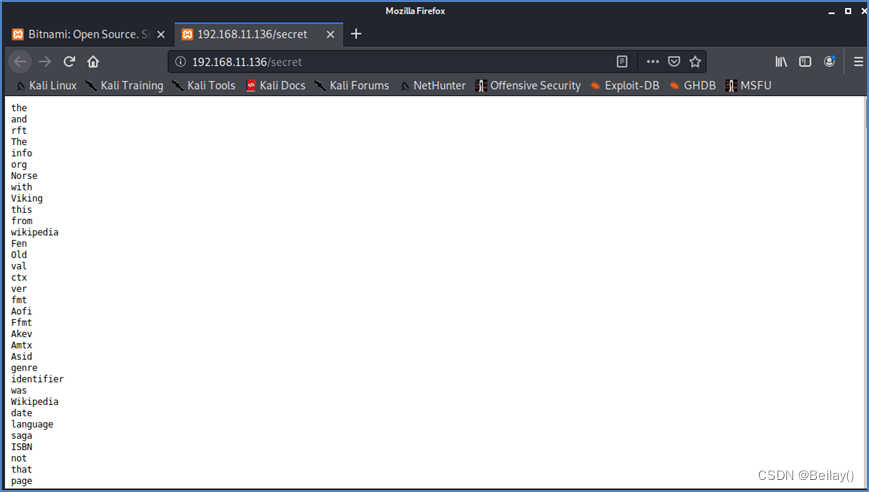Bookmark this page with star icon

[695, 62]
